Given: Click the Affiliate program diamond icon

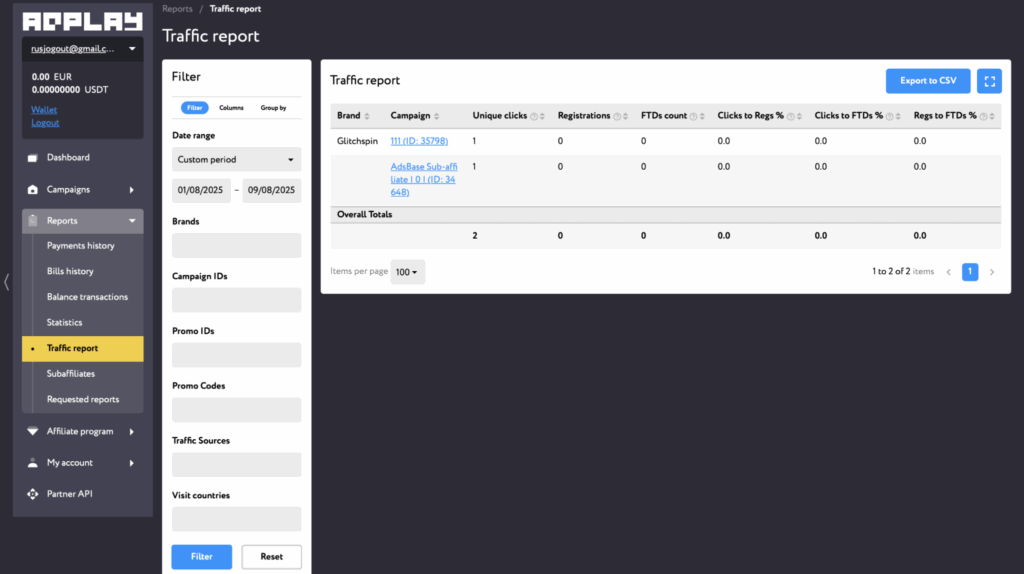Looking at the screenshot, I should point(33,432).
